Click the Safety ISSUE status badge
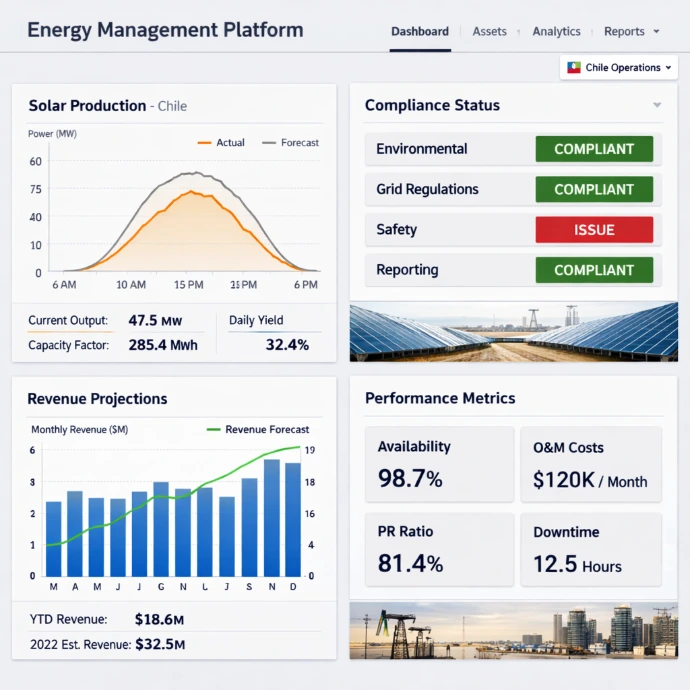The image size is (690, 690). [x=594, y=230]
